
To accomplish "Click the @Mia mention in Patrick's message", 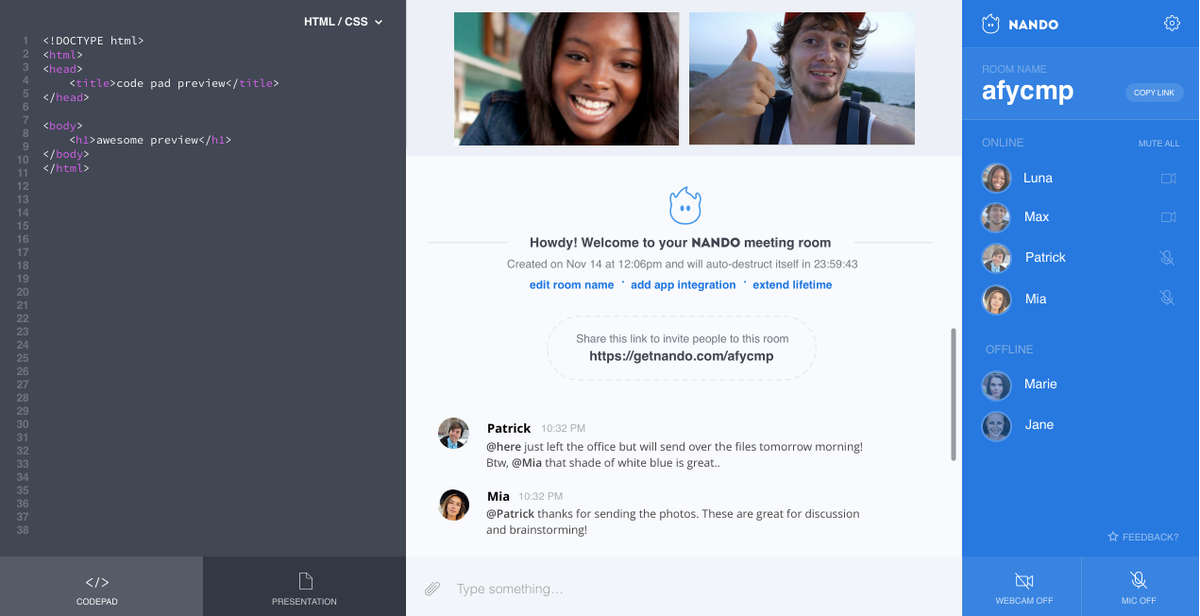I will coord(527,463).
